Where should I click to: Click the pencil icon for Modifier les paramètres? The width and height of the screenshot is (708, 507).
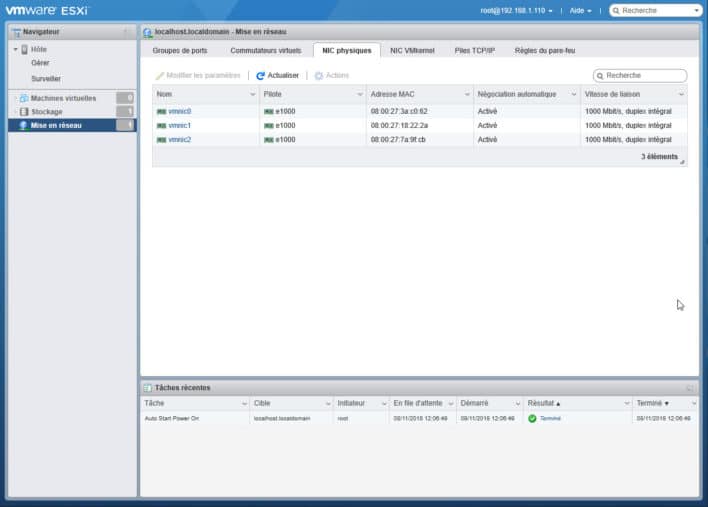160,76
